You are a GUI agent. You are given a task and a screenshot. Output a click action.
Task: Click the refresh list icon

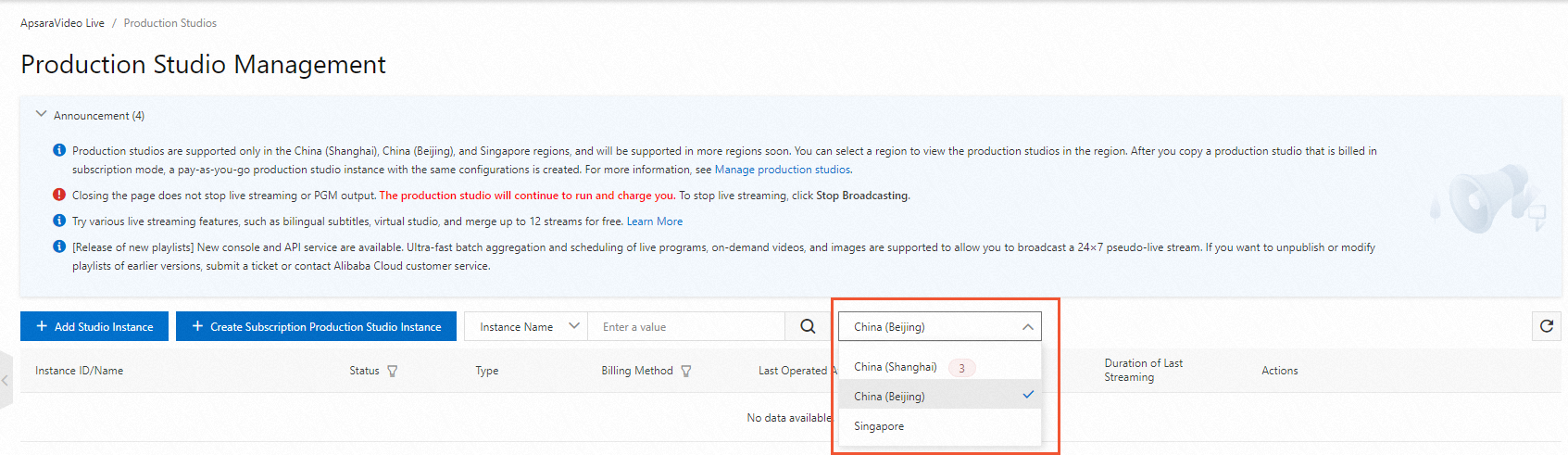tap(1546, 326)
